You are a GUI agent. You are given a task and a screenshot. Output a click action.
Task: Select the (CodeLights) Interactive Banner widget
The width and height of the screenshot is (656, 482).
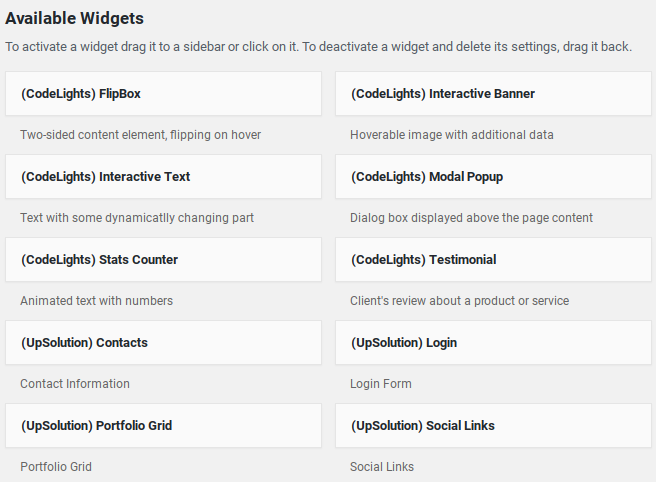pos(493,93)
